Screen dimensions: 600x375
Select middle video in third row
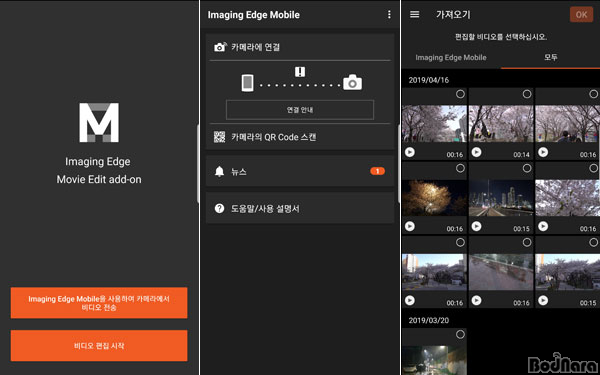(527, 242)
